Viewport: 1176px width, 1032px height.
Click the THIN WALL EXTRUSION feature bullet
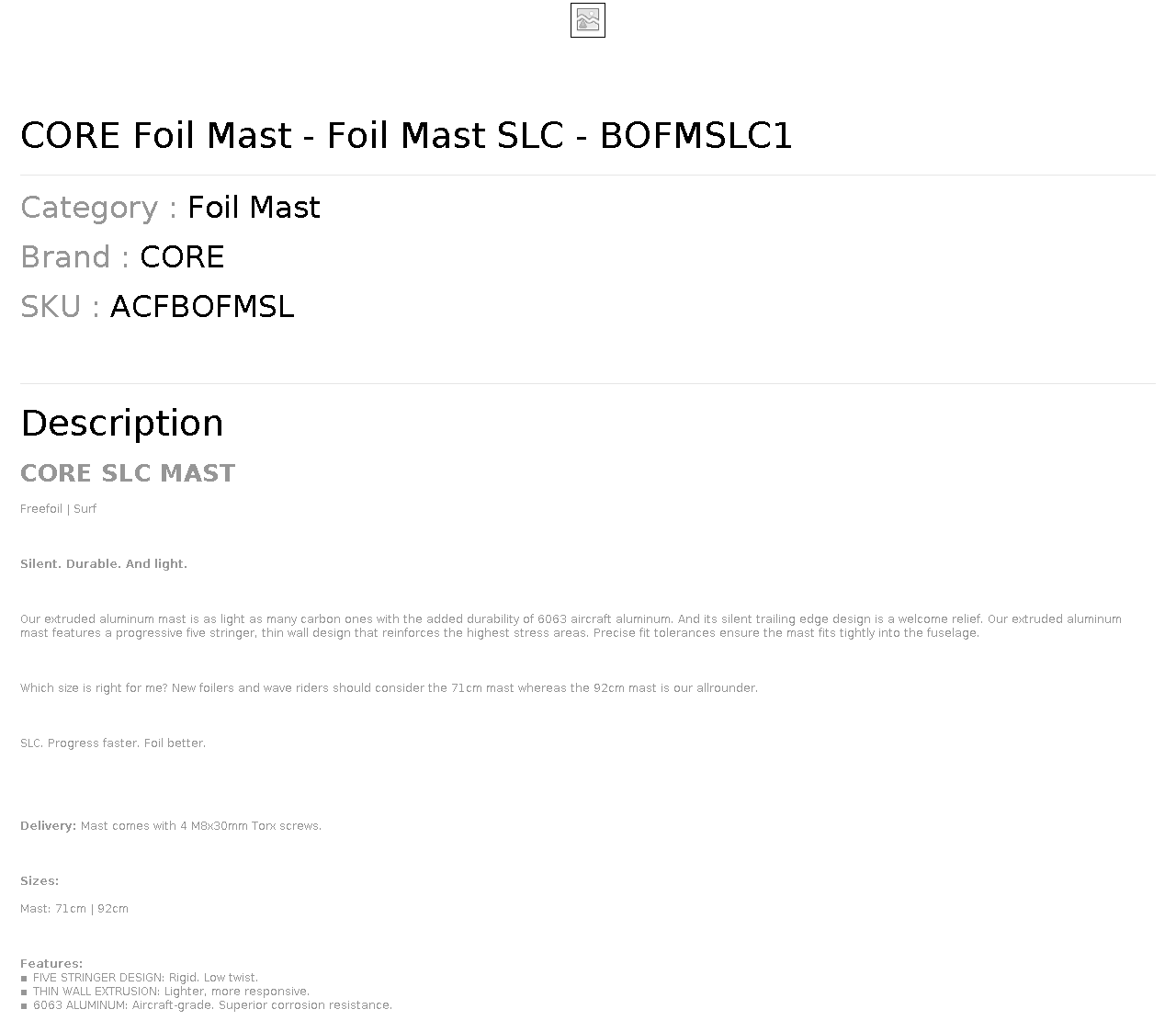(165, 992)
